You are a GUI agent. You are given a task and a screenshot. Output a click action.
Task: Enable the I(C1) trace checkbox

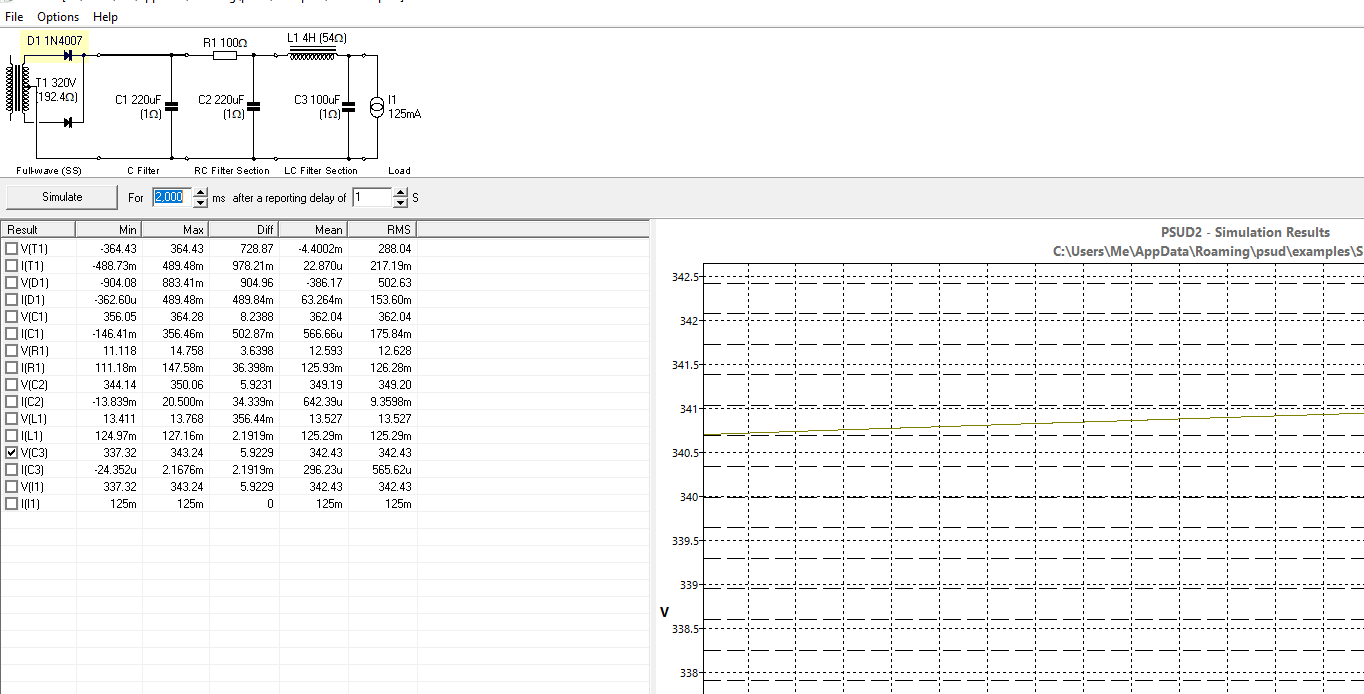(12, 333)
